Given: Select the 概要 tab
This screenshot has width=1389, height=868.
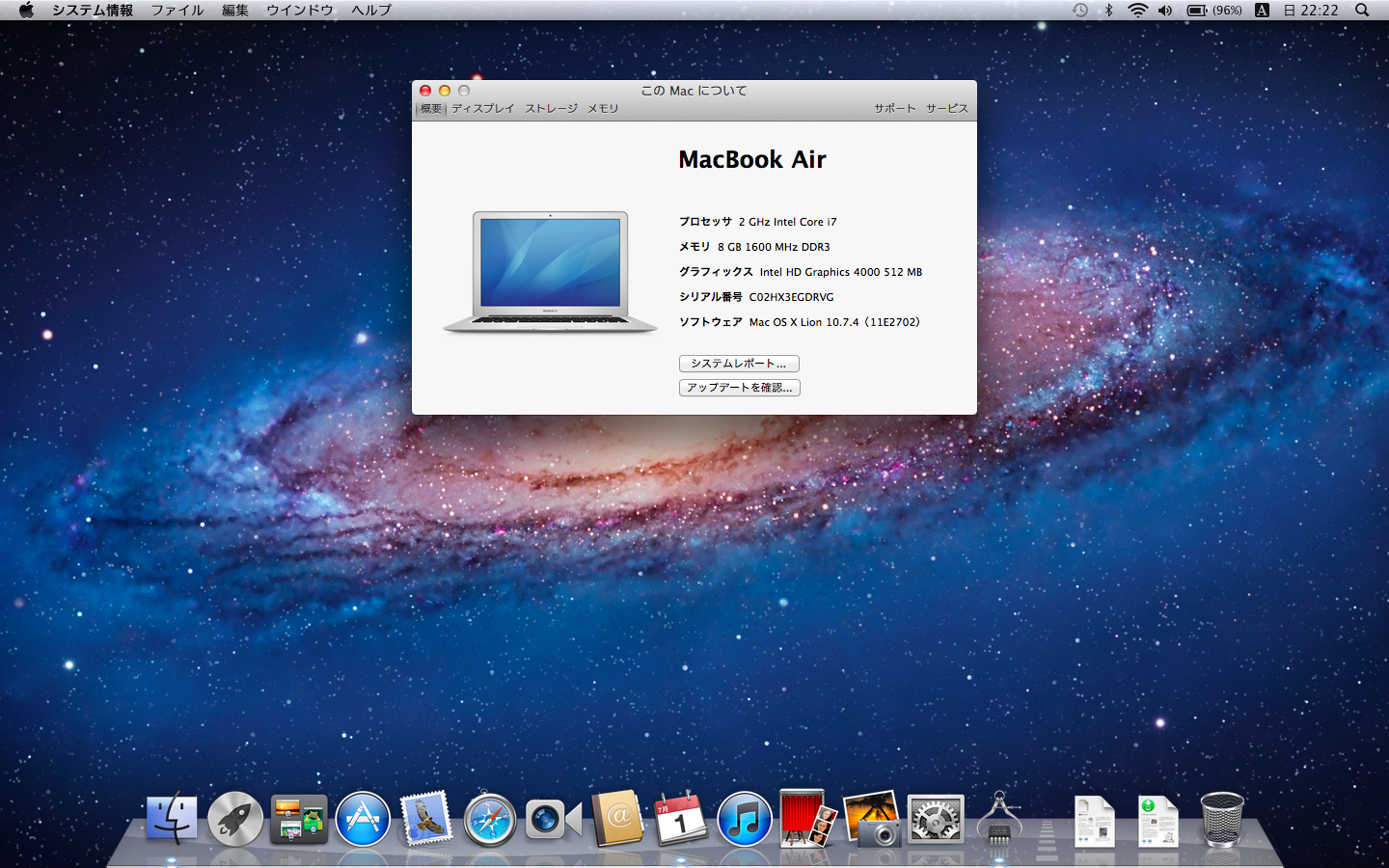Looking at the screenshot, I should pos(430,109).
